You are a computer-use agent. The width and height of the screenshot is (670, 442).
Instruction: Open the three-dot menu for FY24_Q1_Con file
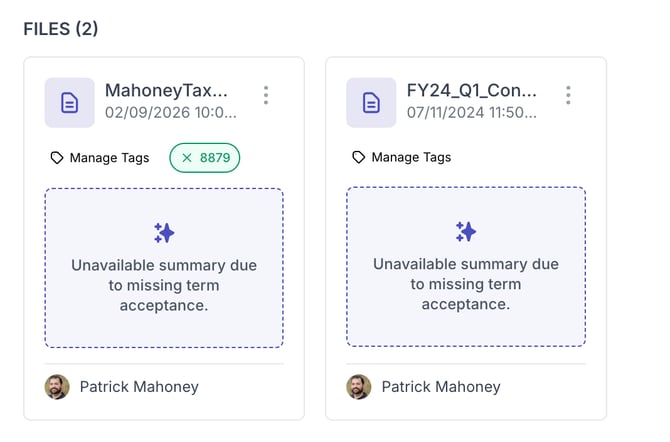click(568, 95)
